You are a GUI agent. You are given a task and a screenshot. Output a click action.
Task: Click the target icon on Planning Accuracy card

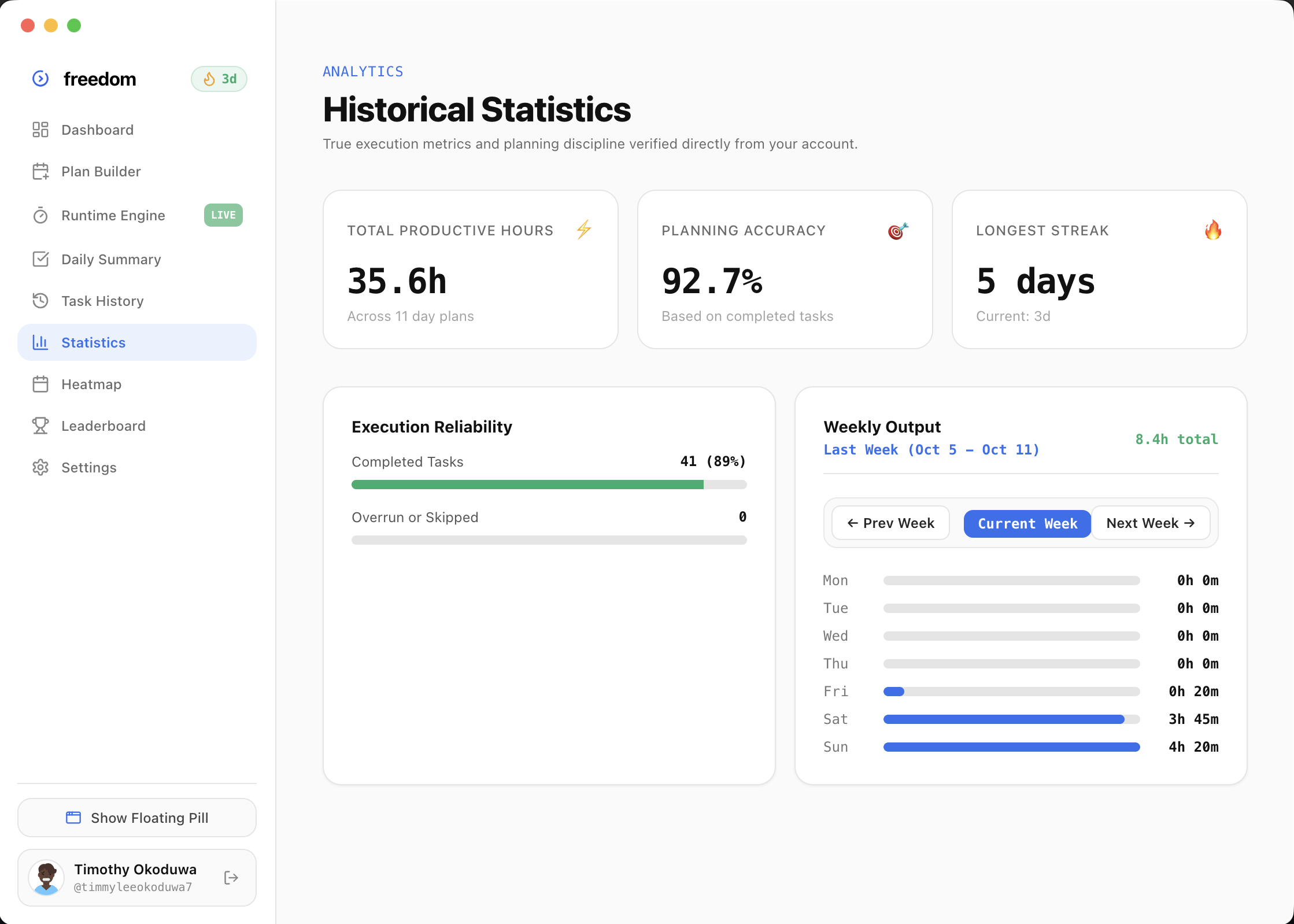click(x=898, y=231)
